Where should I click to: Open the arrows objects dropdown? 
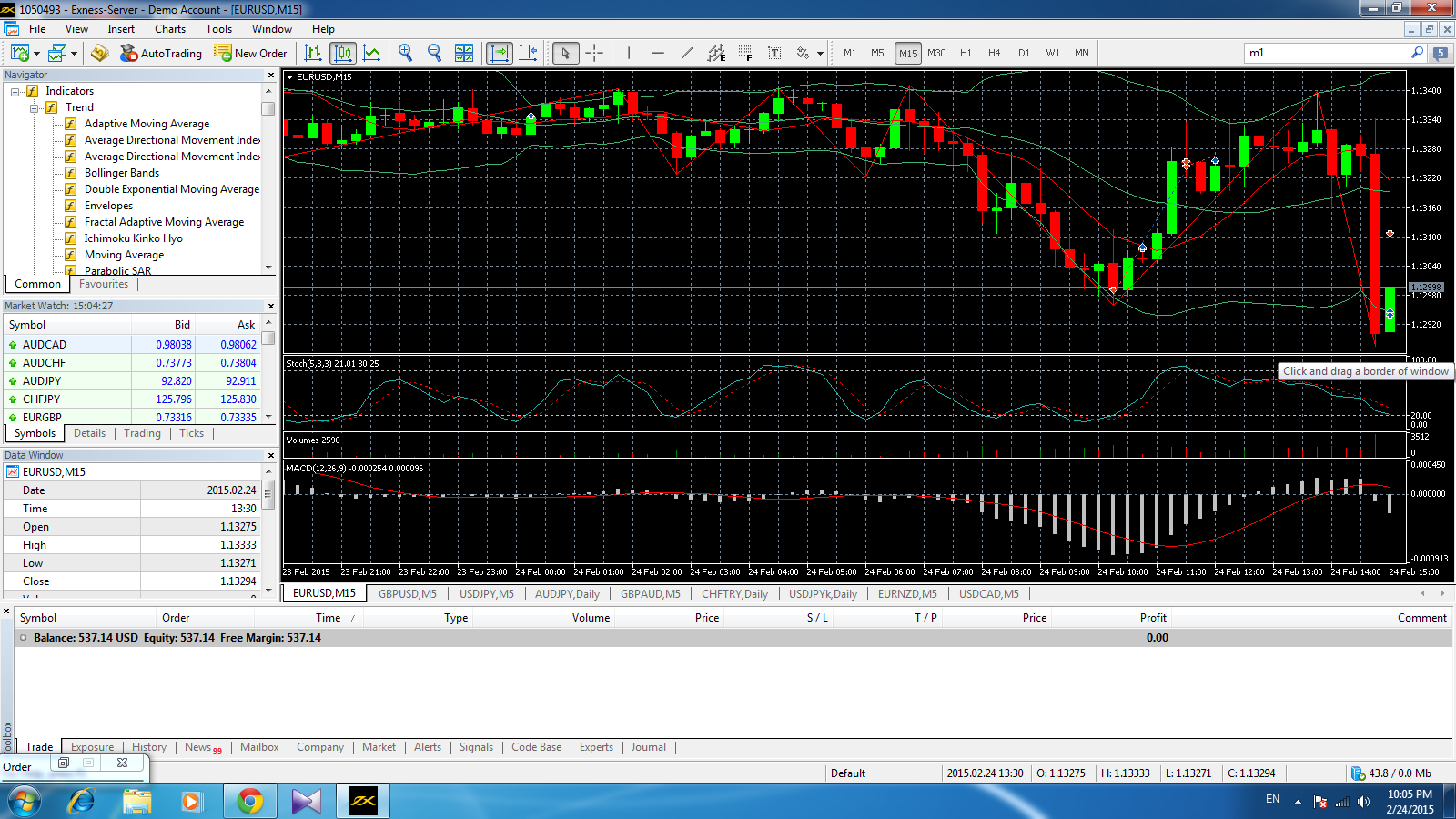pyautogui.click(x=820, y=53)
